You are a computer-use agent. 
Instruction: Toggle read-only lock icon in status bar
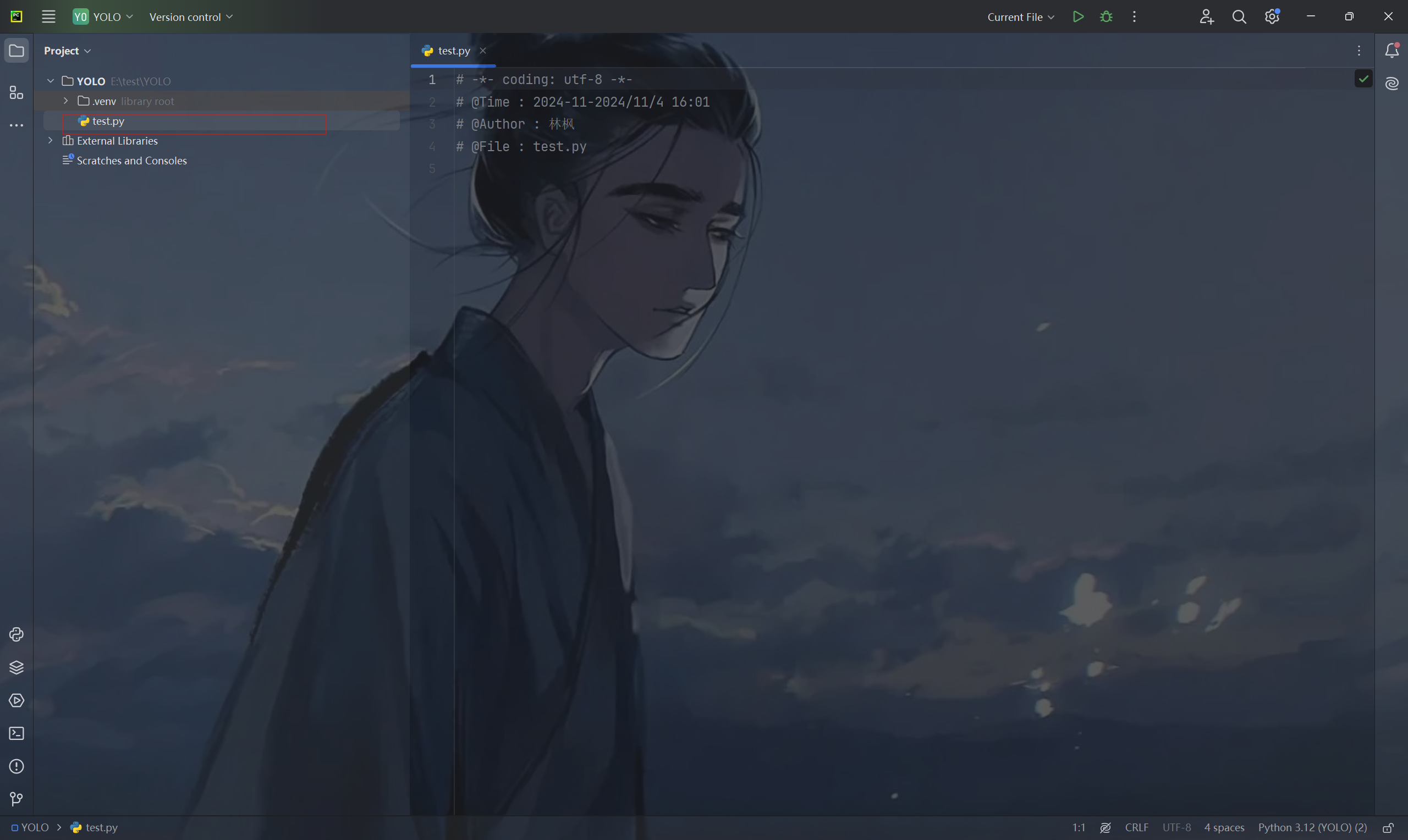click(1388, 827)
